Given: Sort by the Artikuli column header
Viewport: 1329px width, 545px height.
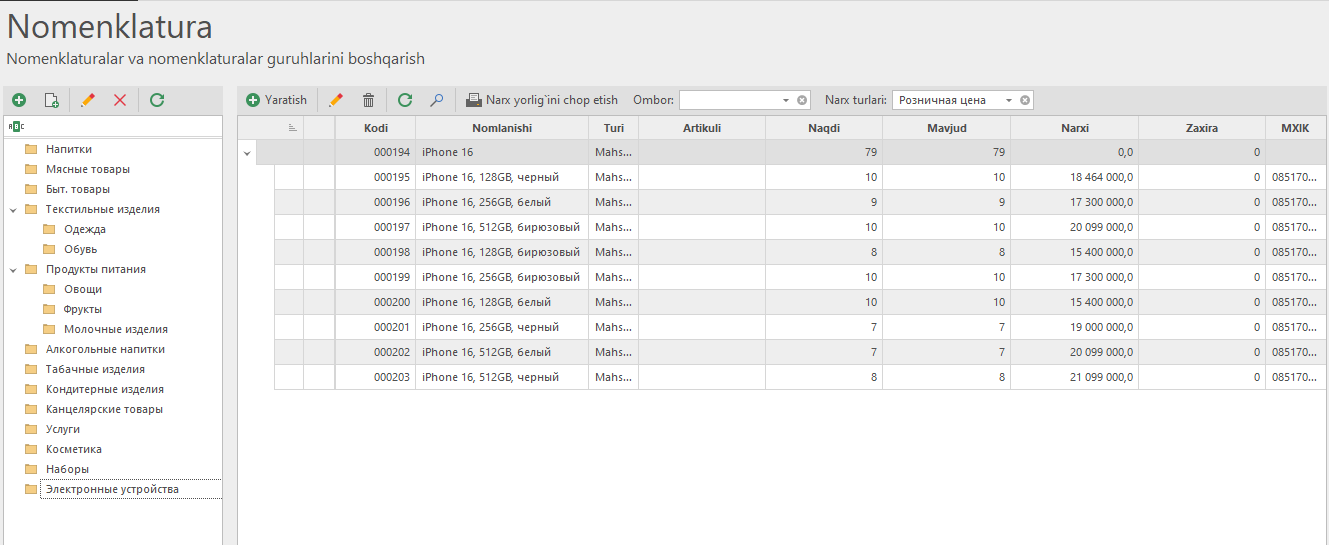Looking at the screenshot, I should 702,128.
